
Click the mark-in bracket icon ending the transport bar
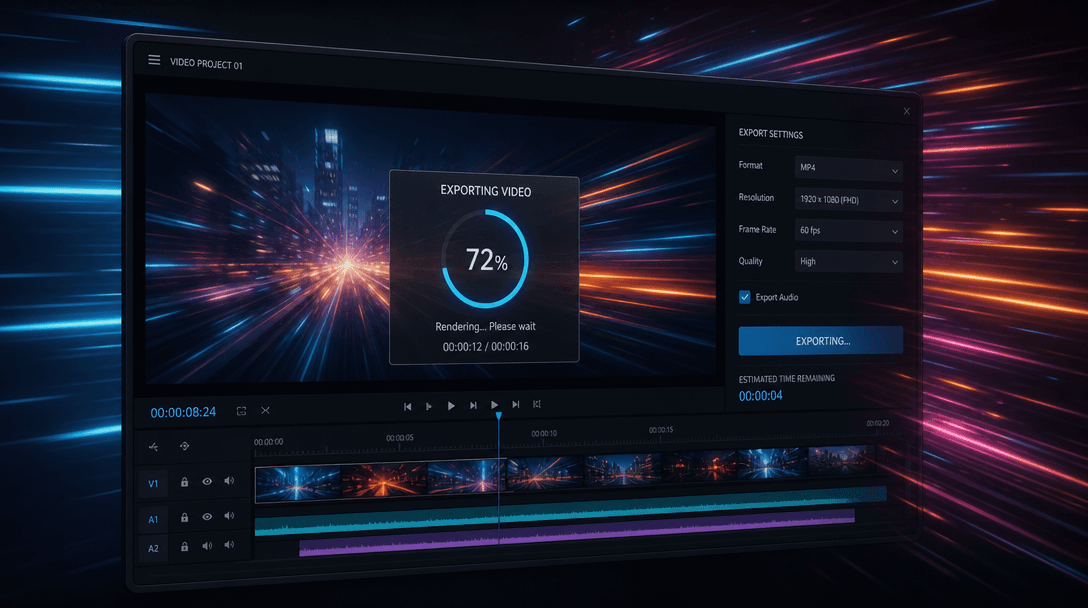pyautogui.click(x=536, y=404)
